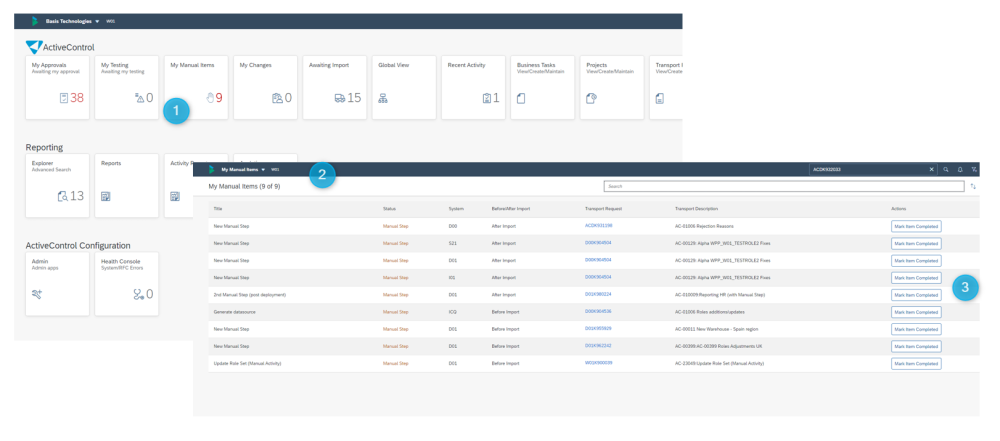Open the Explorer Advanced Search icon

click(62, 196)
